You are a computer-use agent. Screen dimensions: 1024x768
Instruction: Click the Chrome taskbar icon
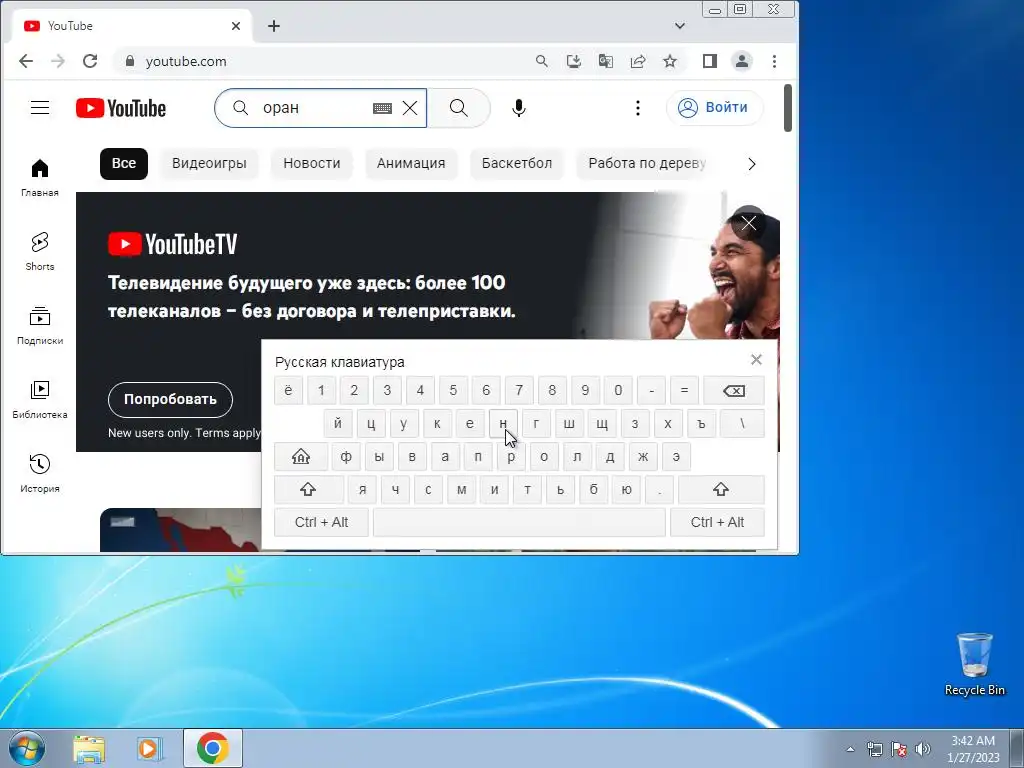tap(213, 748)
